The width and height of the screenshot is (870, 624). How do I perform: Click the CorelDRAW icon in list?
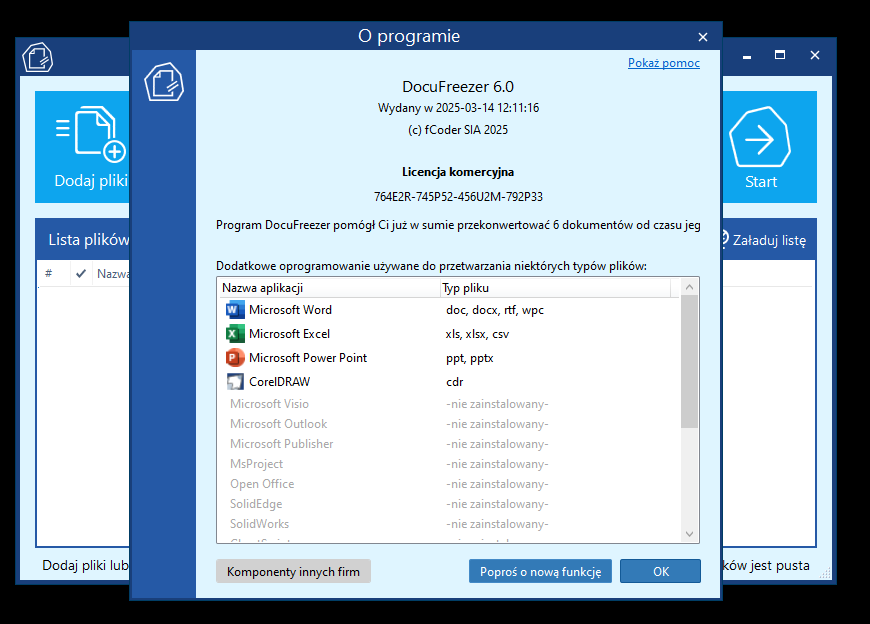click(235, 382)
